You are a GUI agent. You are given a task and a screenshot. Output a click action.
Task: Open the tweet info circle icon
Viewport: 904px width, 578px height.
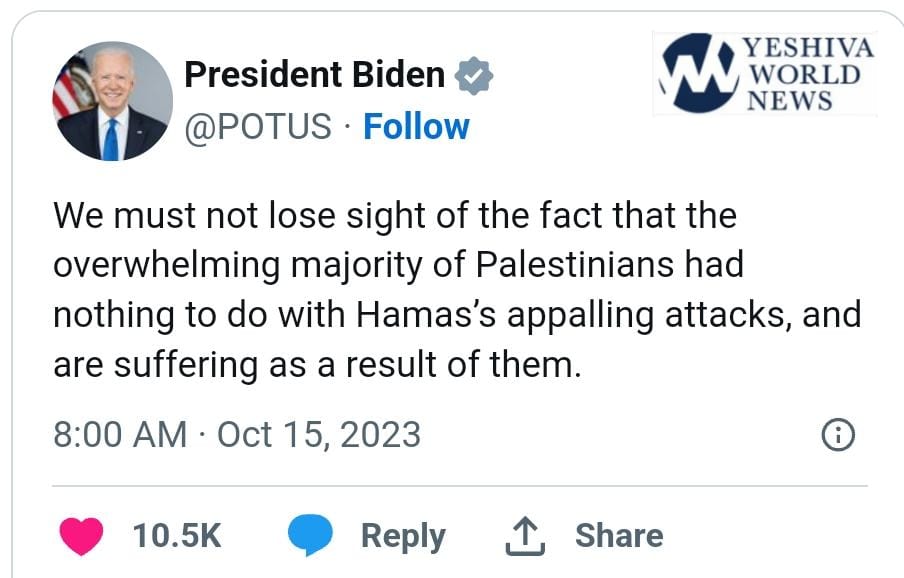[x=837, y=434]
